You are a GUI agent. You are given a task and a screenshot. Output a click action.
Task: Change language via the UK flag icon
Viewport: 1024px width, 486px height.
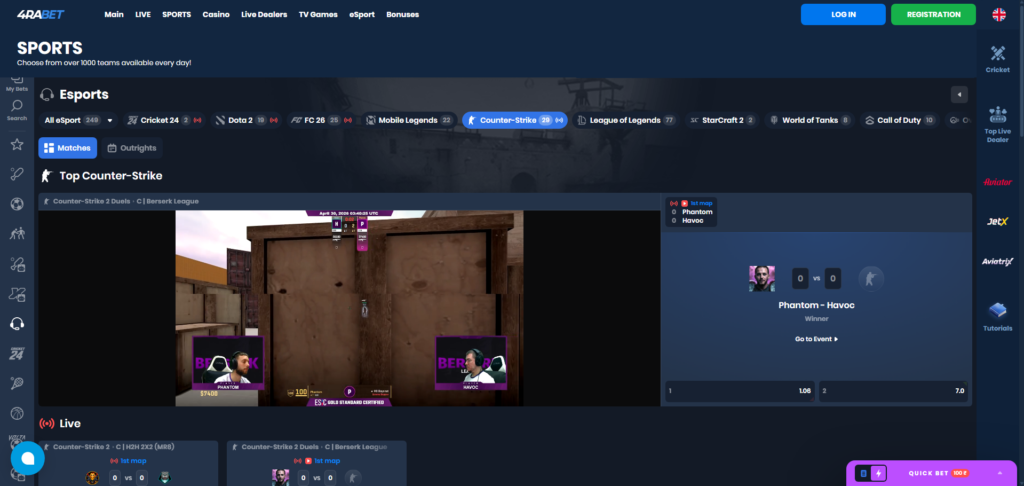tap(999, 14)
